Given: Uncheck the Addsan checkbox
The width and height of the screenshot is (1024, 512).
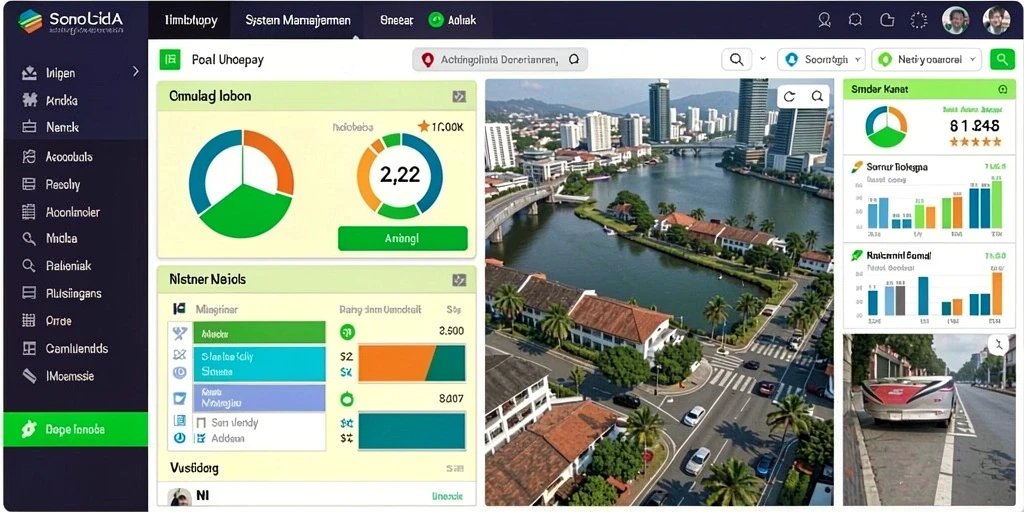Looking at the screenshot, I should tap(201, 438).
